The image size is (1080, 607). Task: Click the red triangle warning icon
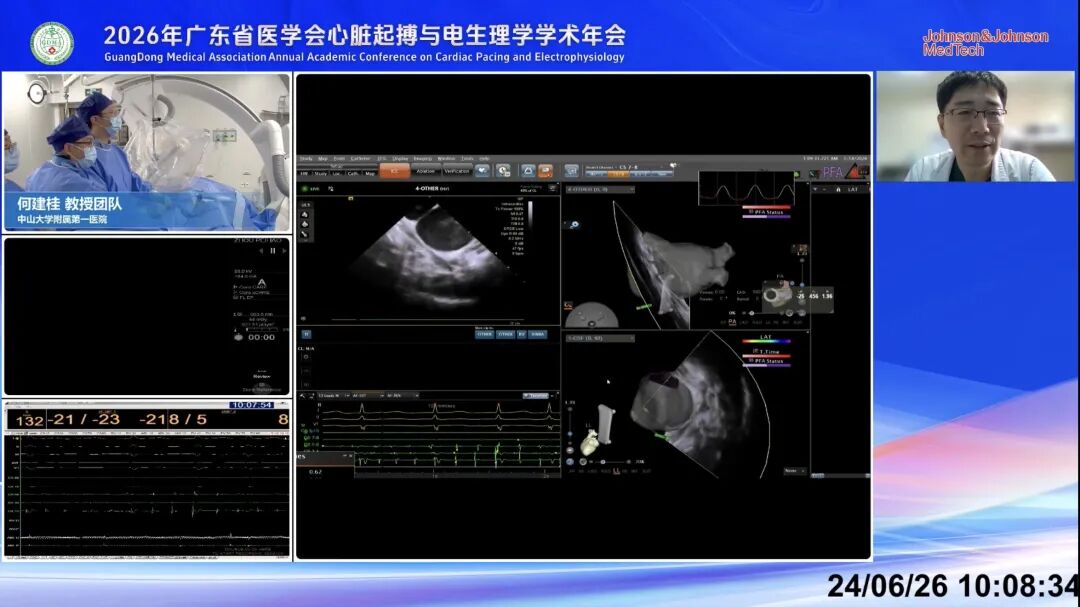point(855,171)
